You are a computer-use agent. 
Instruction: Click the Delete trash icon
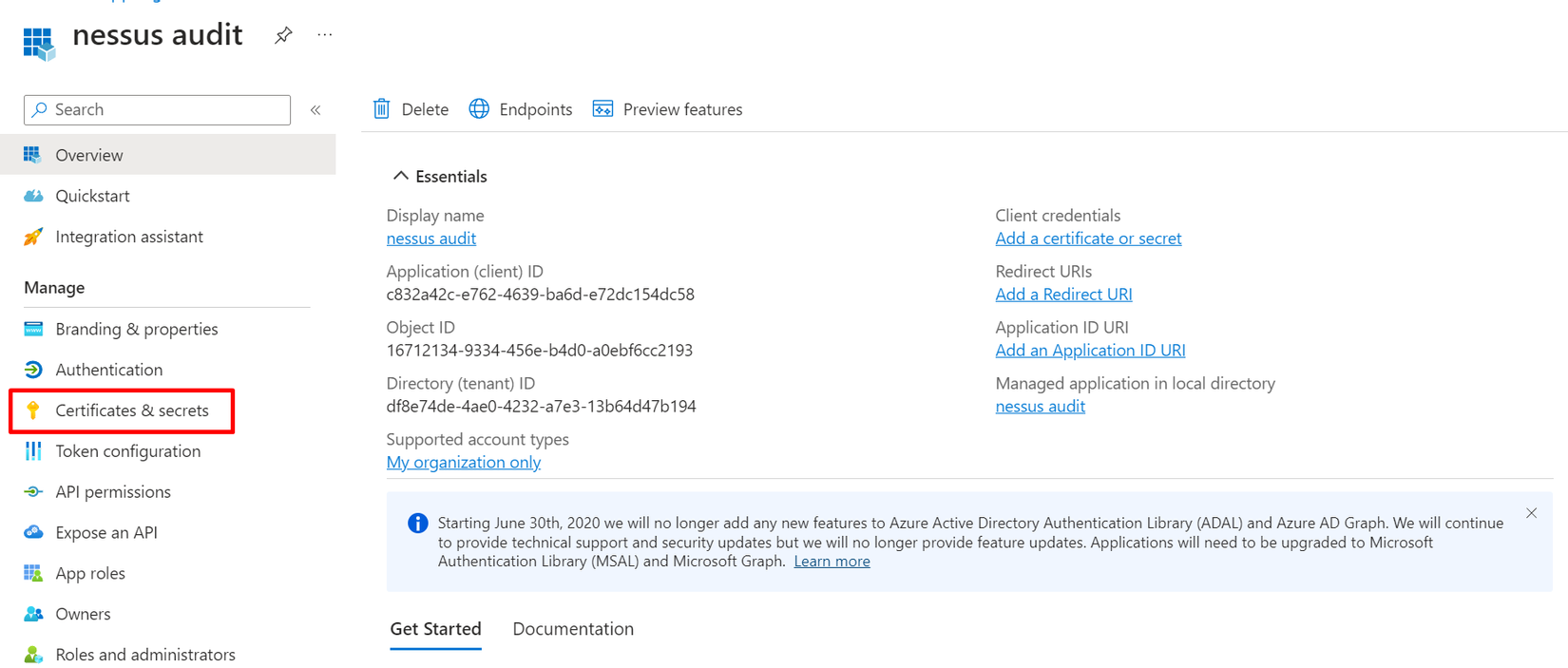click(x=382, y=109)
